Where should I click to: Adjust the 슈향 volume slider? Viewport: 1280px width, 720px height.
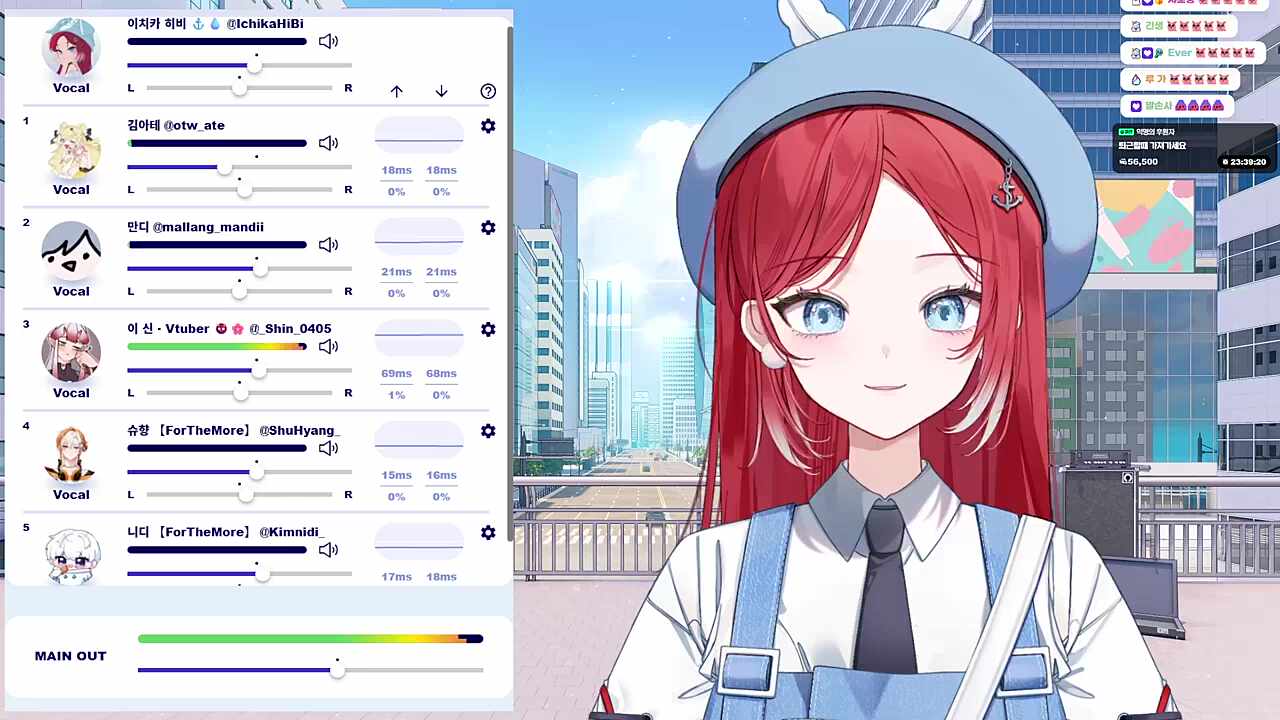point(240,472)
